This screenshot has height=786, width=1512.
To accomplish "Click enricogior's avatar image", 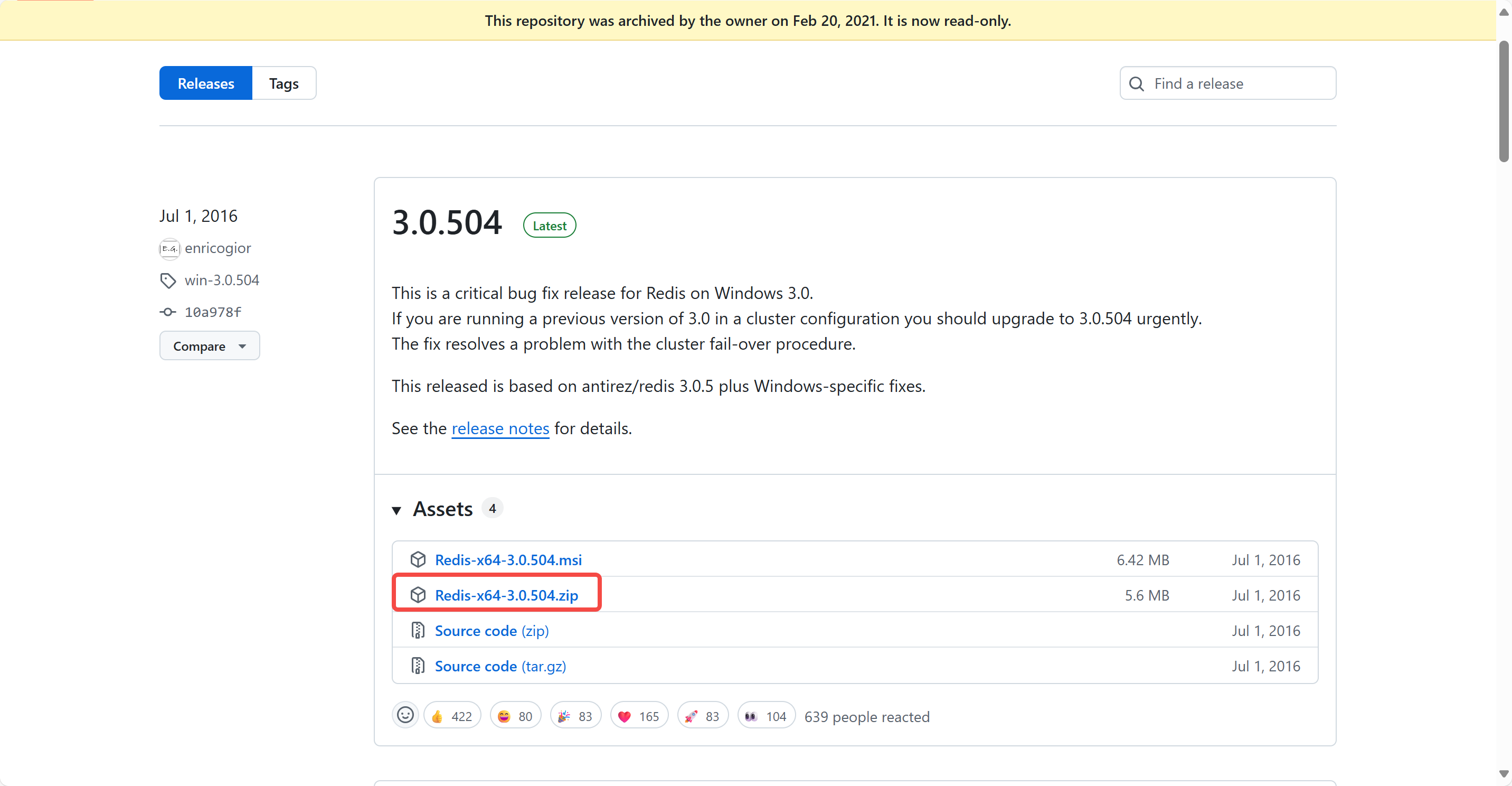I will 169,248.
